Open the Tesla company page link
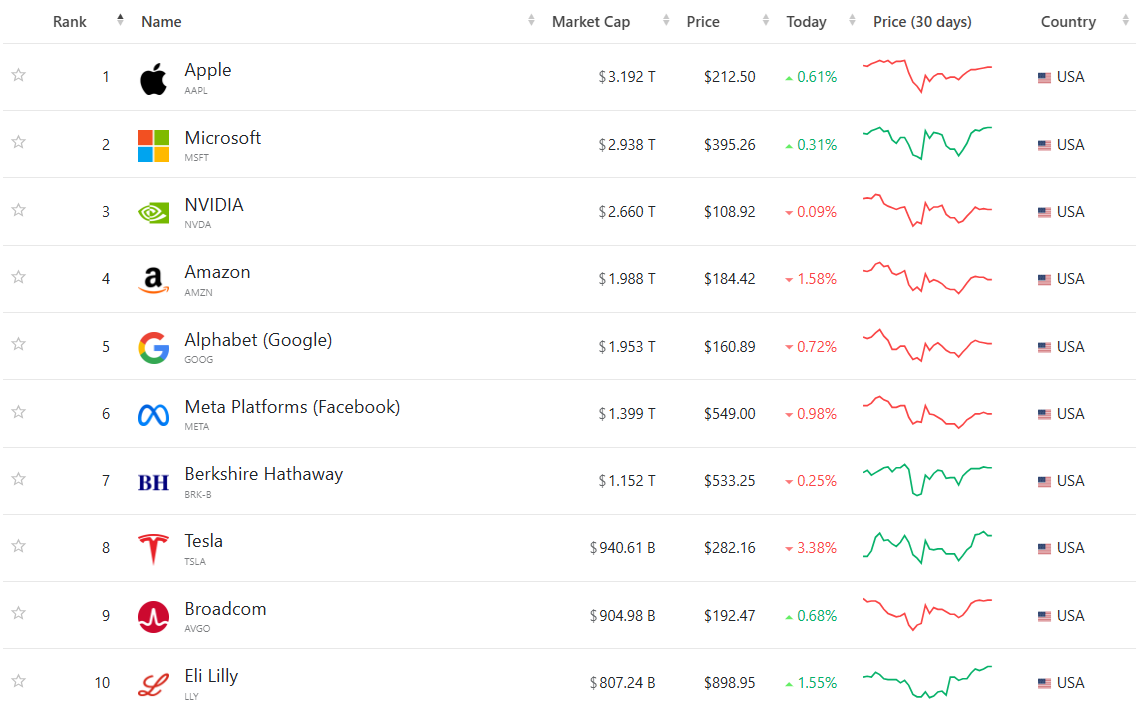 203,541
